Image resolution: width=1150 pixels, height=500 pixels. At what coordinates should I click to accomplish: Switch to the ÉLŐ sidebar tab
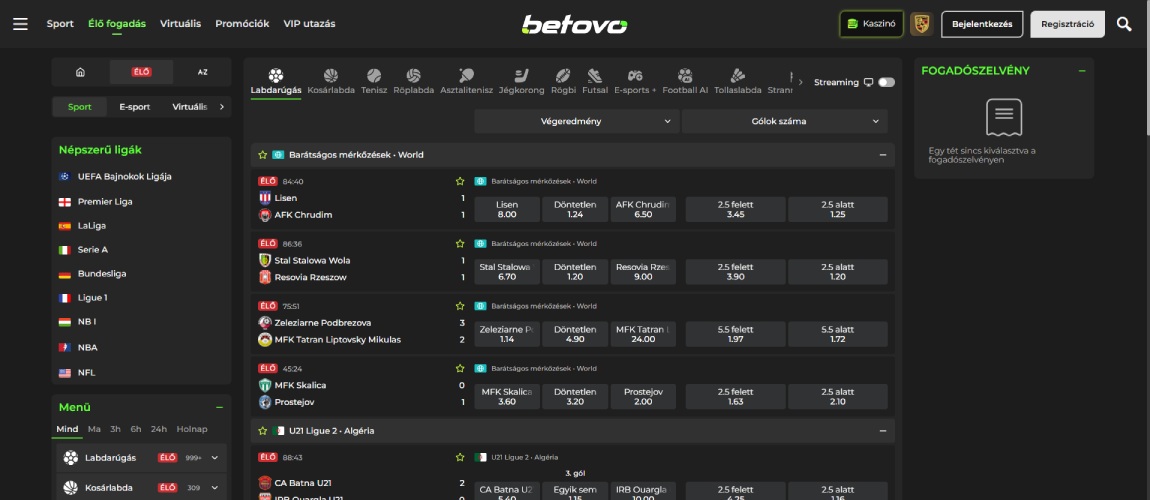[x=142, y=72]
